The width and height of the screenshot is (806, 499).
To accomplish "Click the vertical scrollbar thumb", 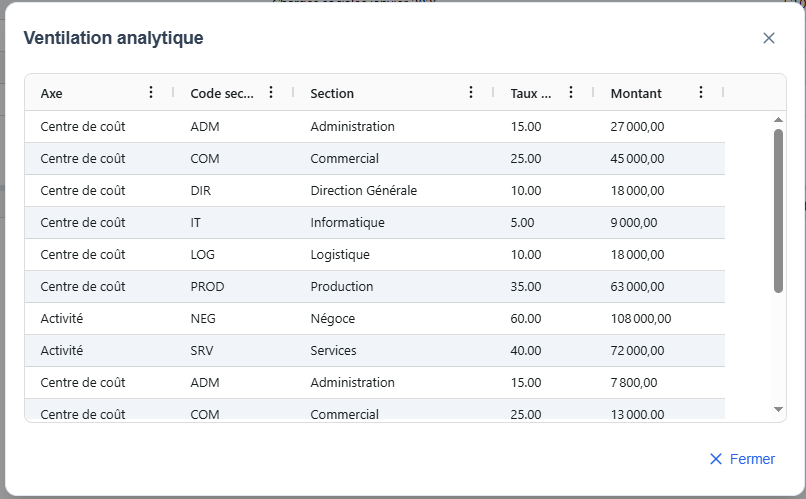I will 778,210.
